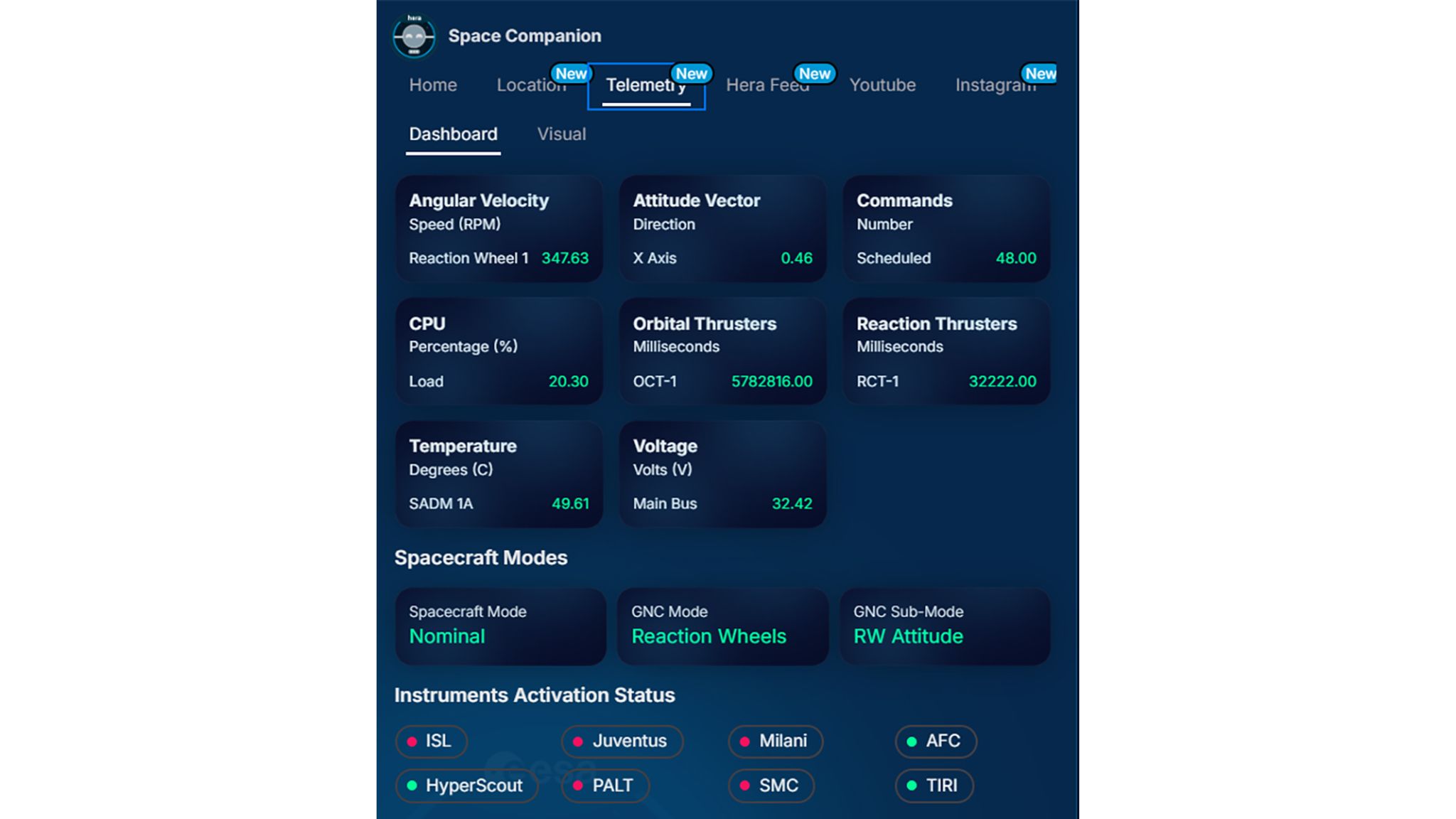Open the Hera Feed tab
Viewport: 1456px width, 819px height.
(x=766, y=85)
